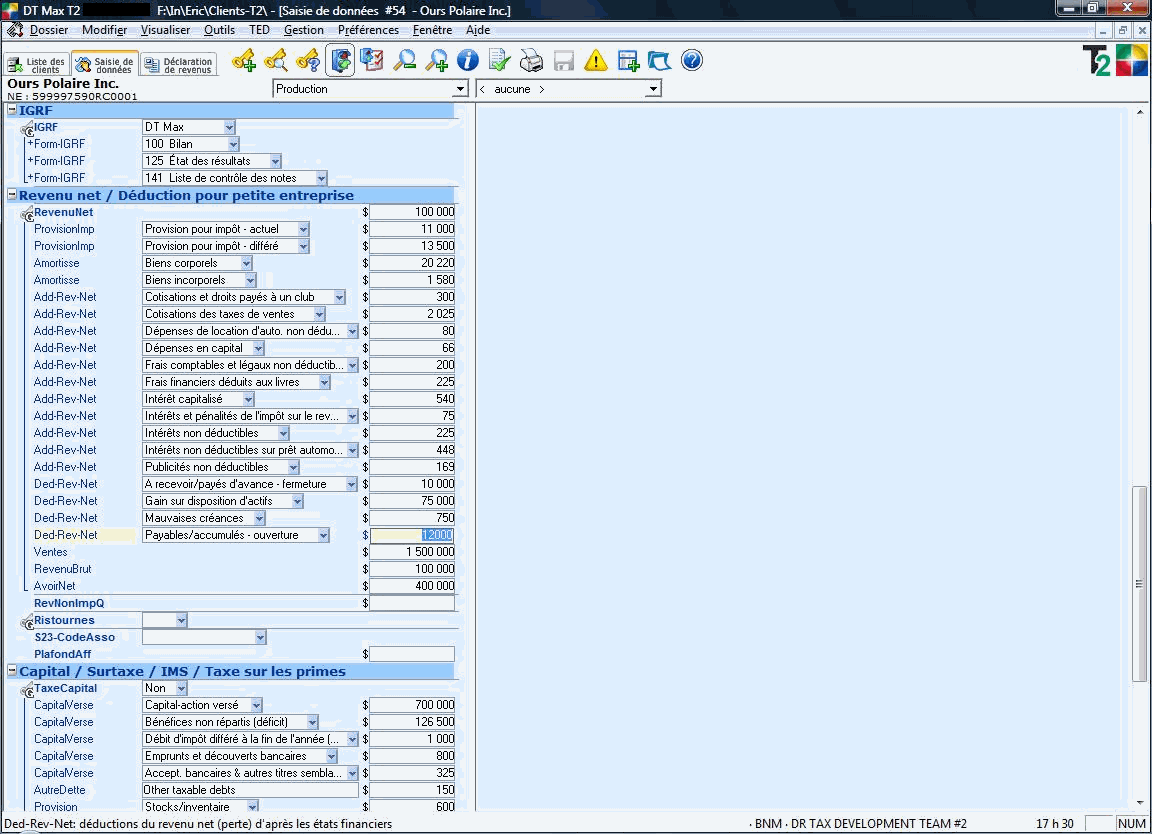Open the TaxeCapital Non dropdown
The width and height of the screenshot is (1152, 834).
click(x=181, y=688)
